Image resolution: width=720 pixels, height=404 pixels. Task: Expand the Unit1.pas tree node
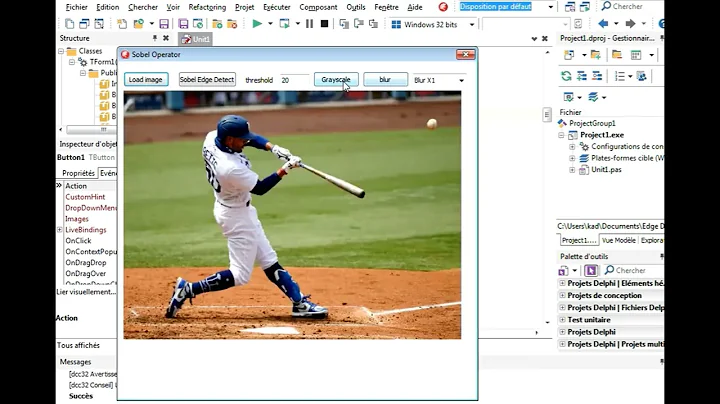(x=572, y=170)
